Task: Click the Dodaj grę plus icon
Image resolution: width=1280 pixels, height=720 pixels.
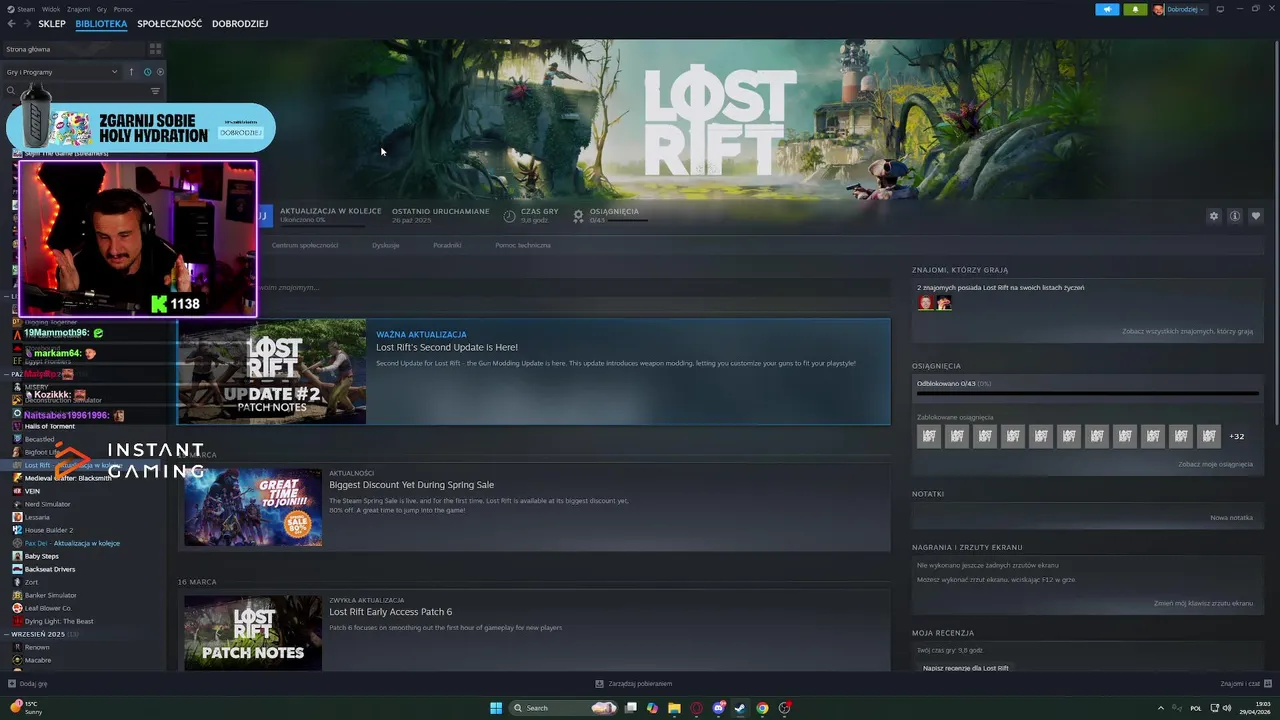Action: (x=12, y=684)
